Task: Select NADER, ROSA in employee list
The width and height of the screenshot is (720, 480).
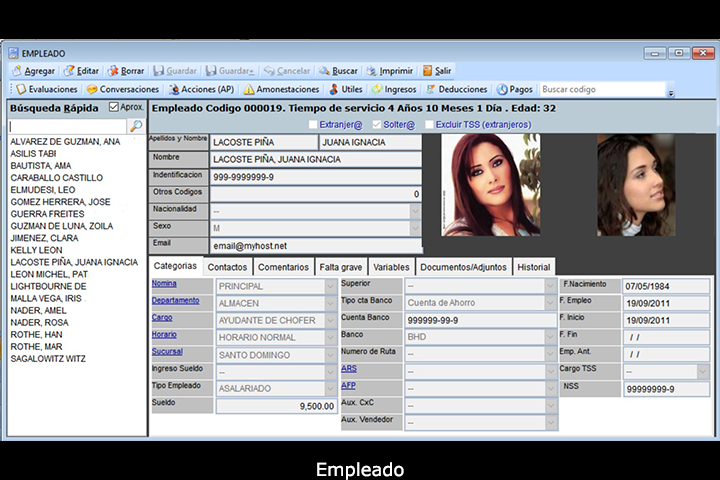Action: tap(40, 323)
